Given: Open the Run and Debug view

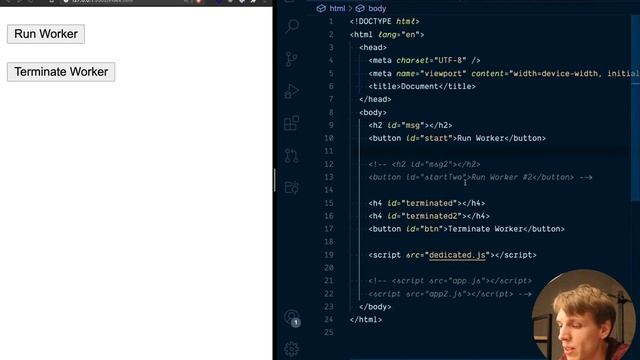Looking at the screenshot, I should 292,91.
